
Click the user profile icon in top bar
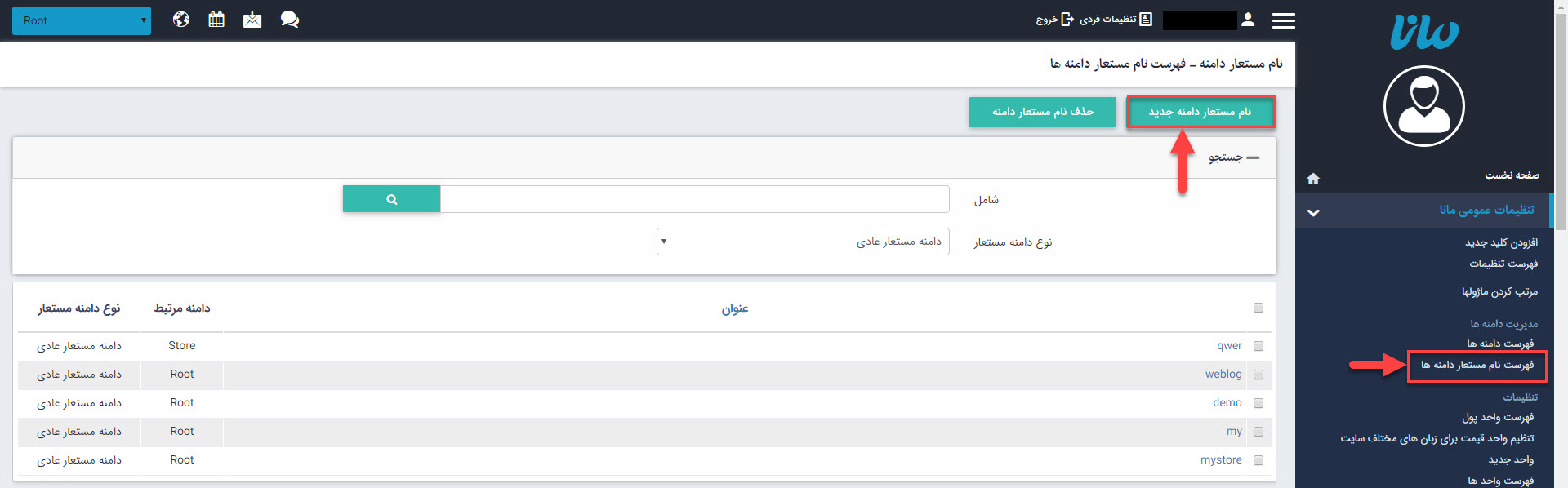tap(1248, 20)
